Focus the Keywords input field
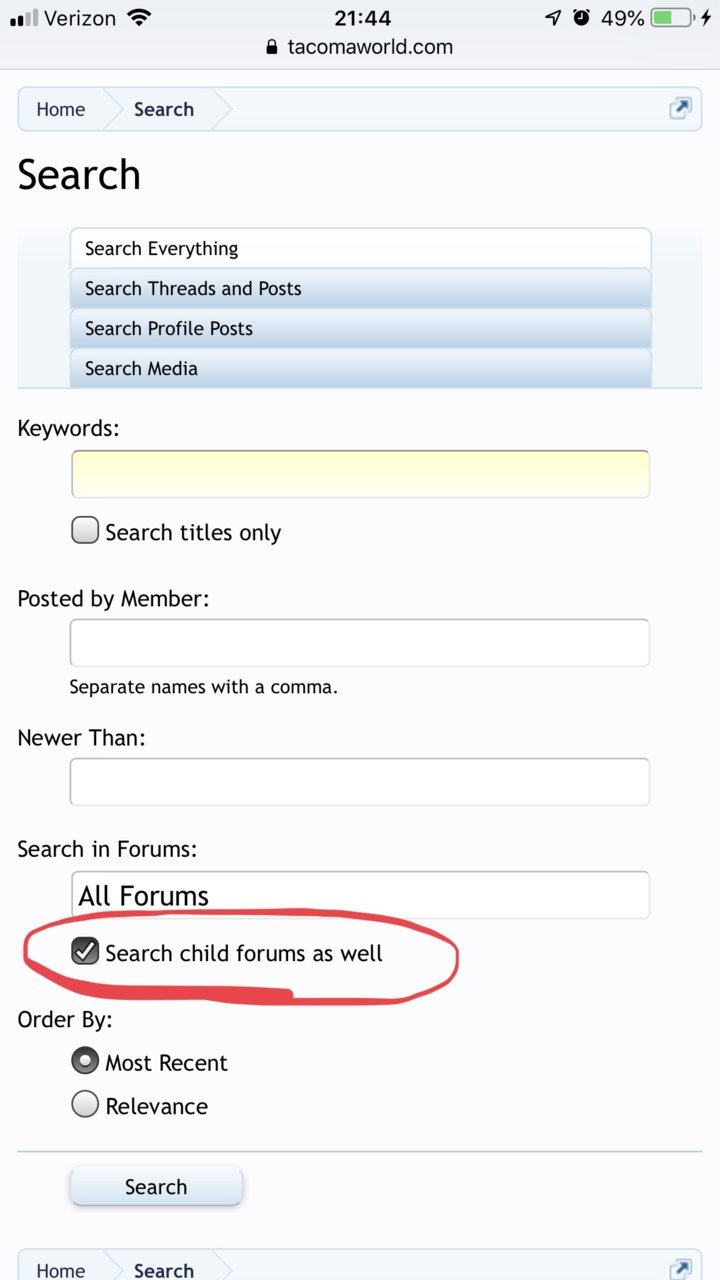Viewport: 720px width, 1280px height. pyautogui.click(x=360, y=474)
